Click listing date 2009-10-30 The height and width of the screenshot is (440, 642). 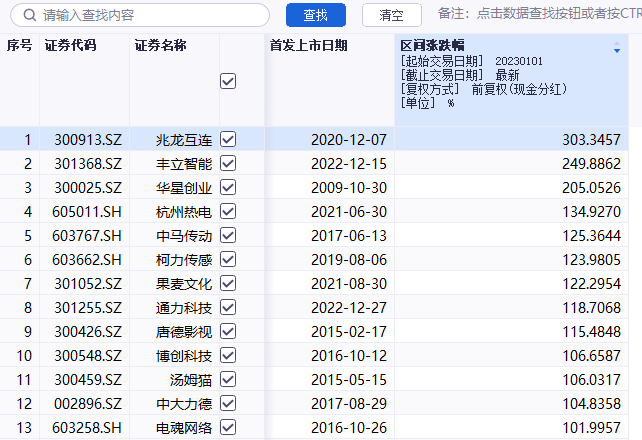coord(349,188)
